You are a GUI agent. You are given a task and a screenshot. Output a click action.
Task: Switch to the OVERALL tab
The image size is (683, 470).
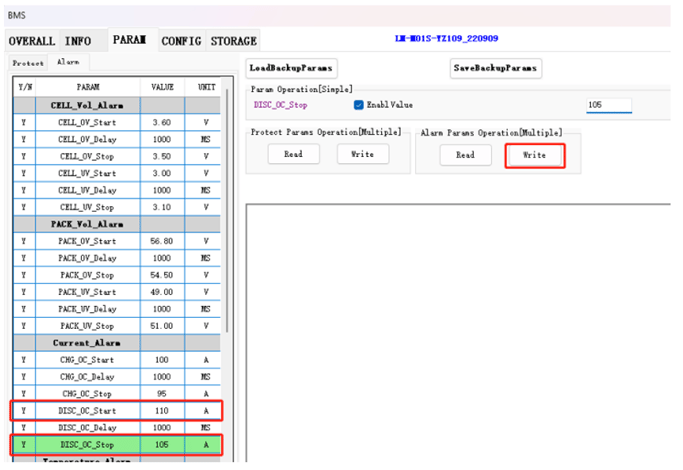tap(31, 41)
